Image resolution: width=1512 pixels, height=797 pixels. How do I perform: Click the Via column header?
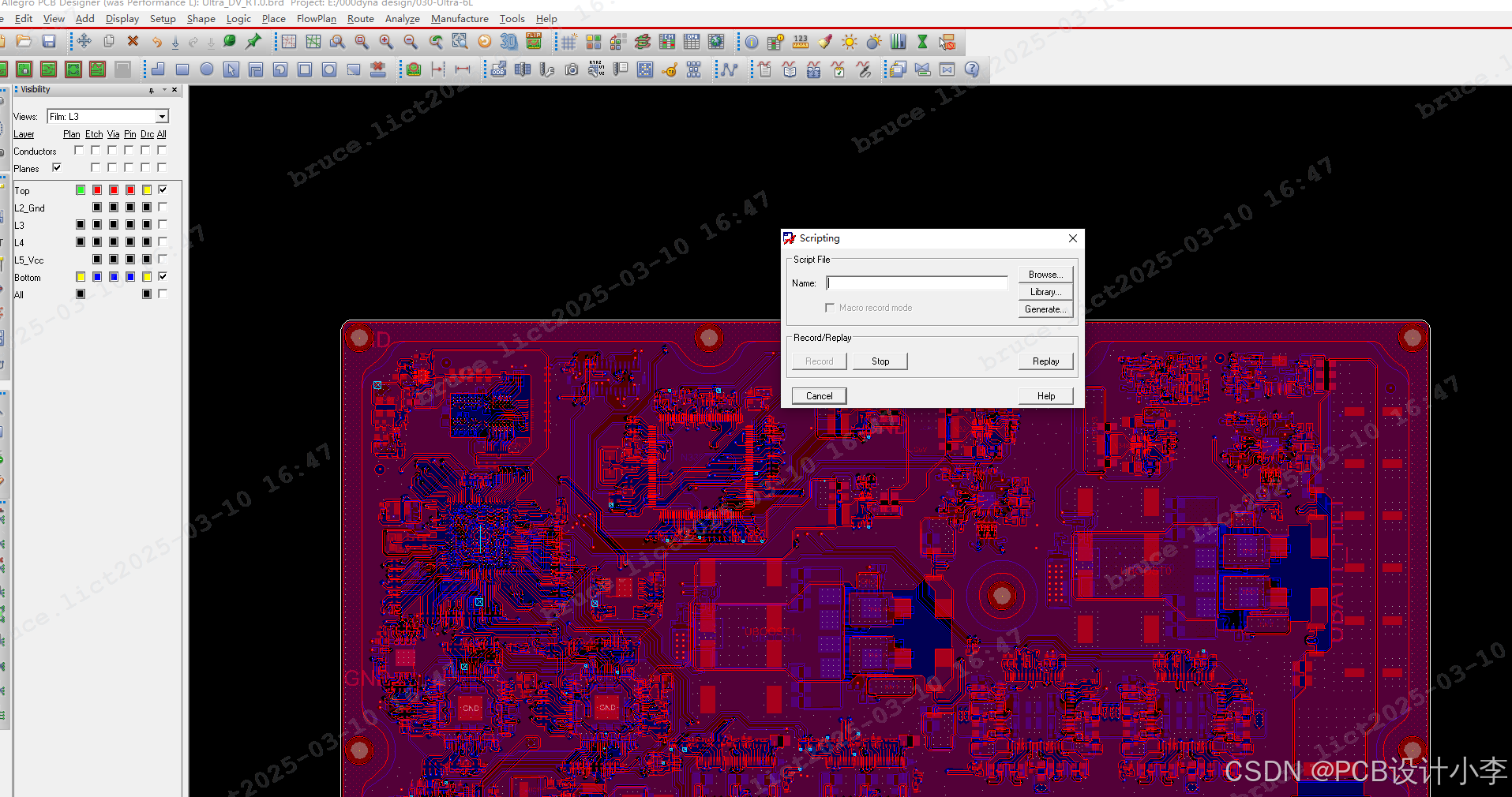pyautogui.click(x=113, y=134)
